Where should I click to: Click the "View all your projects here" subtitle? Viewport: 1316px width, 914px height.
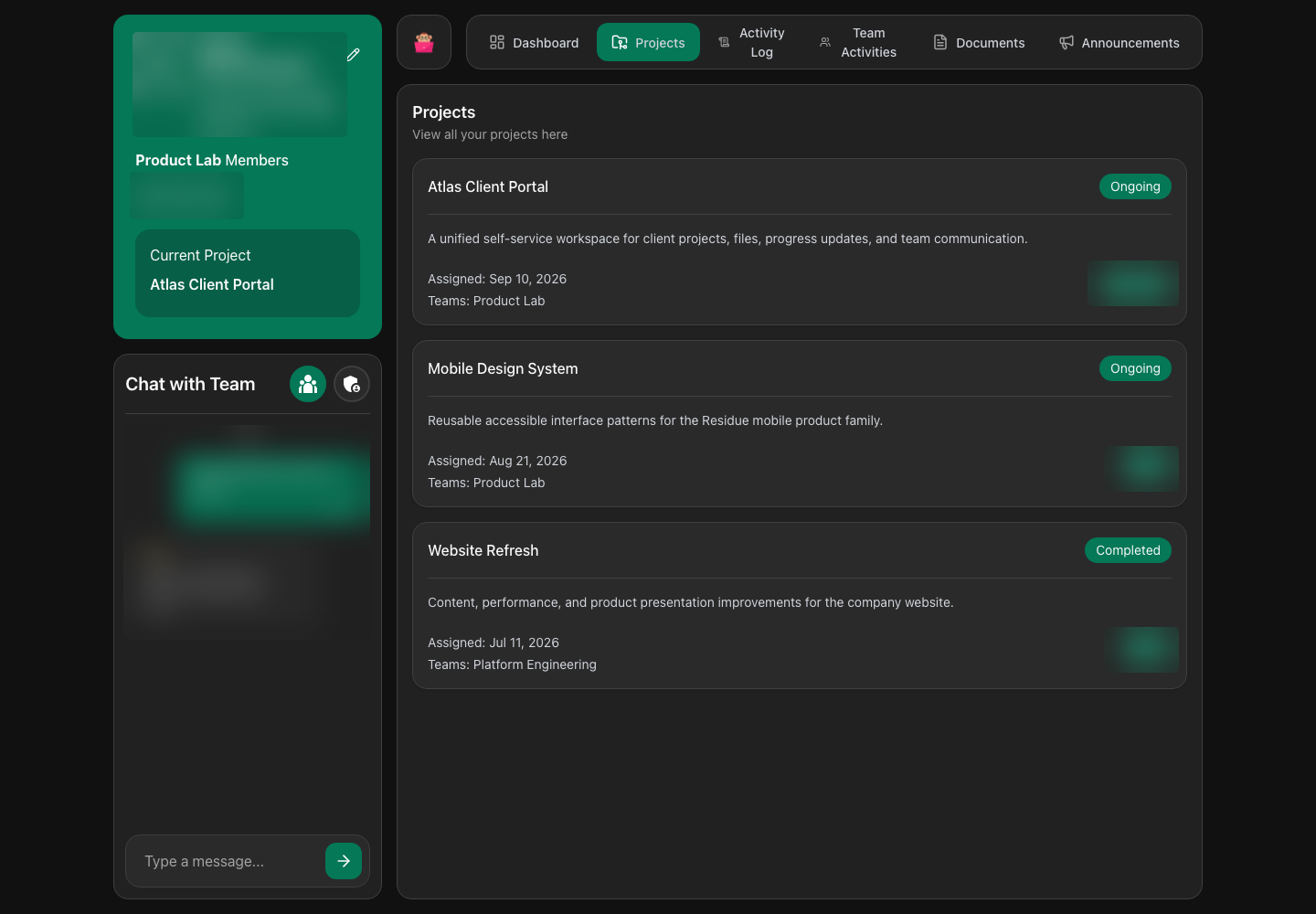(490, 134)
